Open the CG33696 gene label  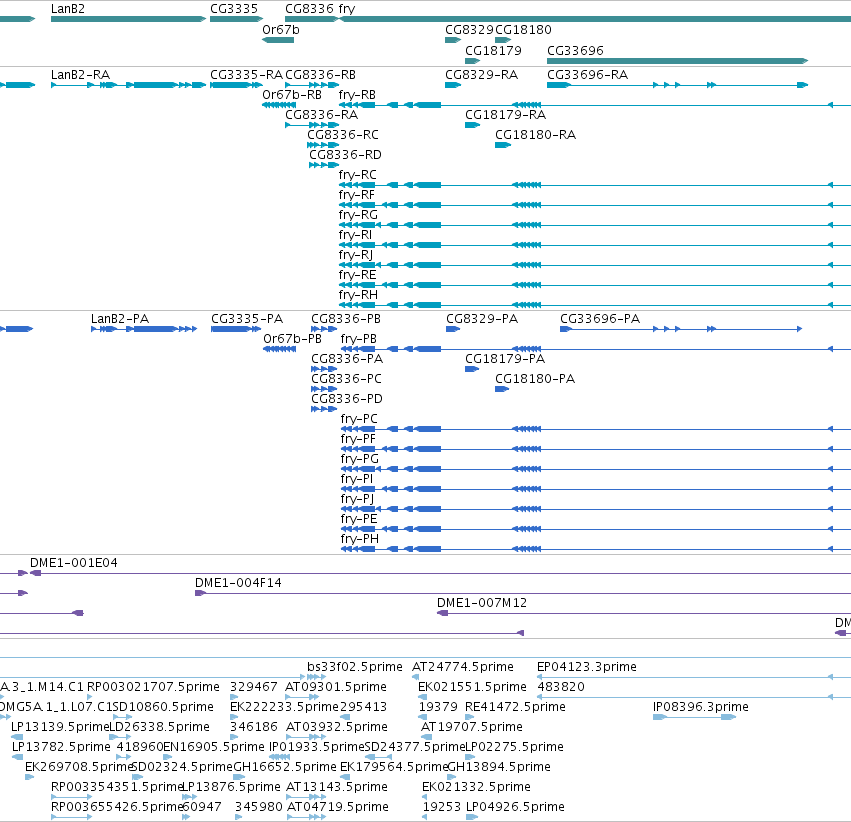(575, 50)
